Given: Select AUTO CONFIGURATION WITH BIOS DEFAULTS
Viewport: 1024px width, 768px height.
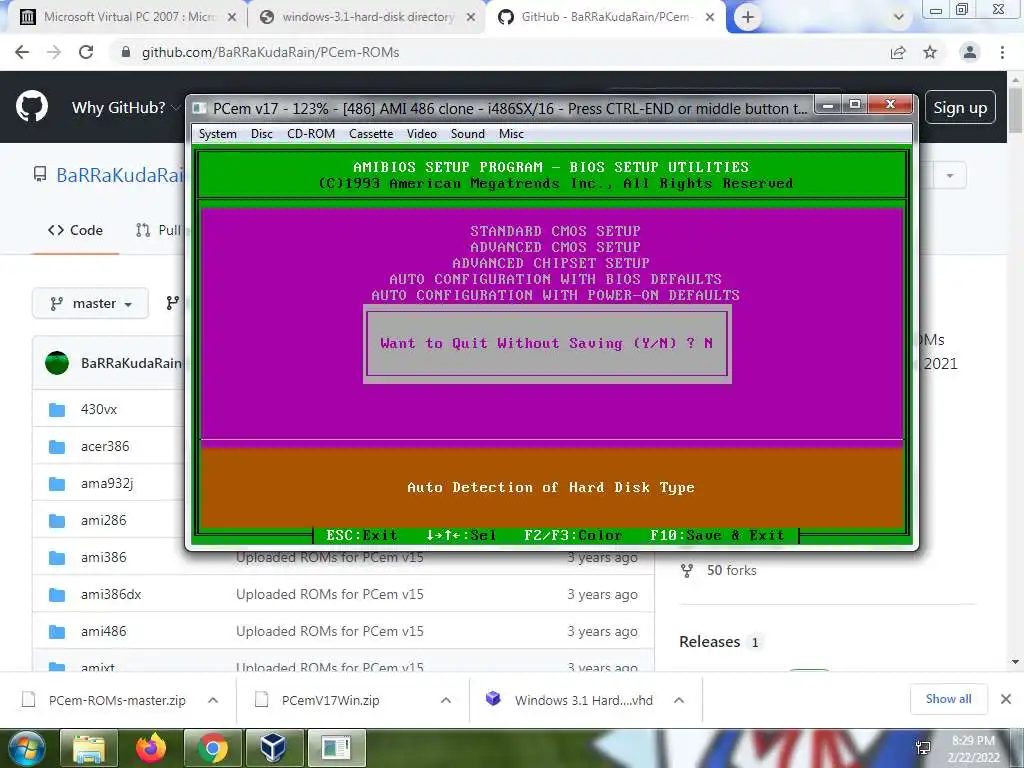Looking at the screenshot, I should (555, 279).
